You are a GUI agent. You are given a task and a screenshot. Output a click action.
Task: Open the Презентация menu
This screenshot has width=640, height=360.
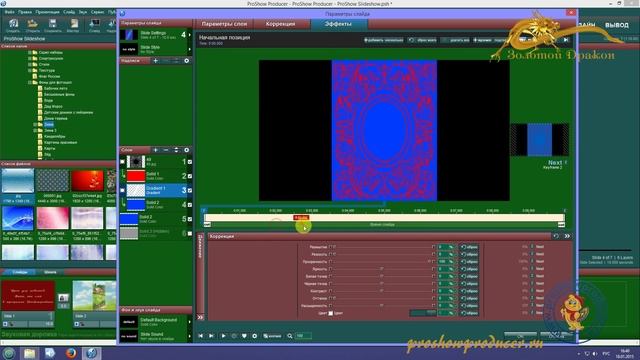coord(47,12)
